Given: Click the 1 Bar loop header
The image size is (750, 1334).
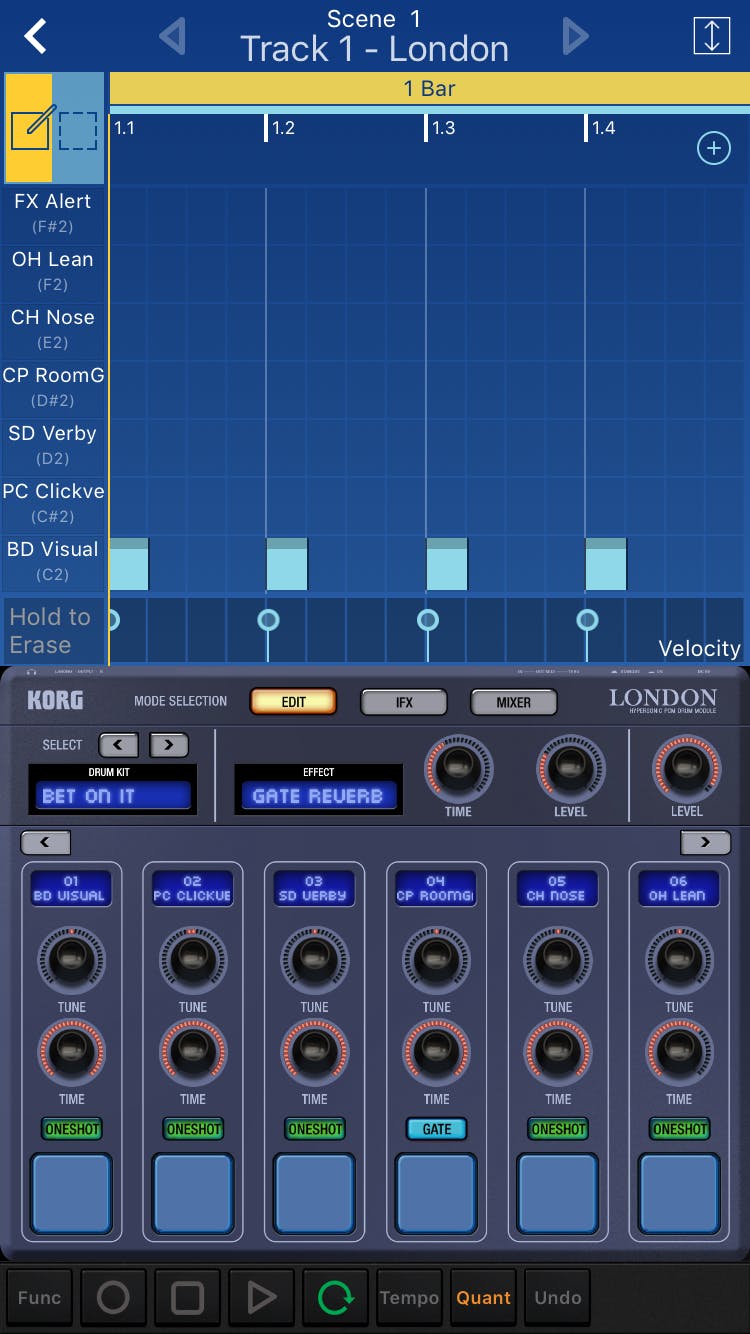Looking at the screenshot, I should point(430,88).
